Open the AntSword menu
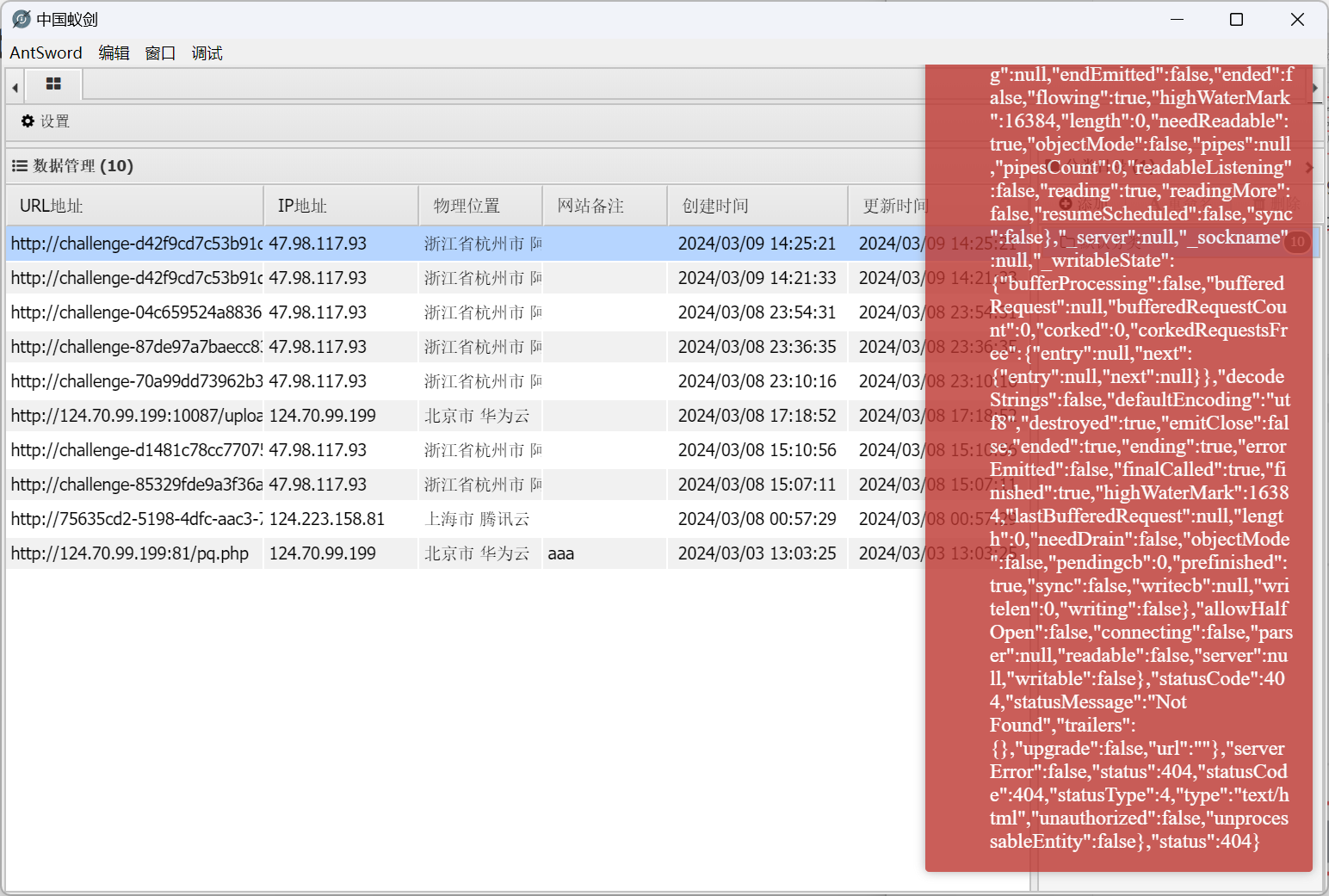The image size is (1329, 896). (46, 53)
